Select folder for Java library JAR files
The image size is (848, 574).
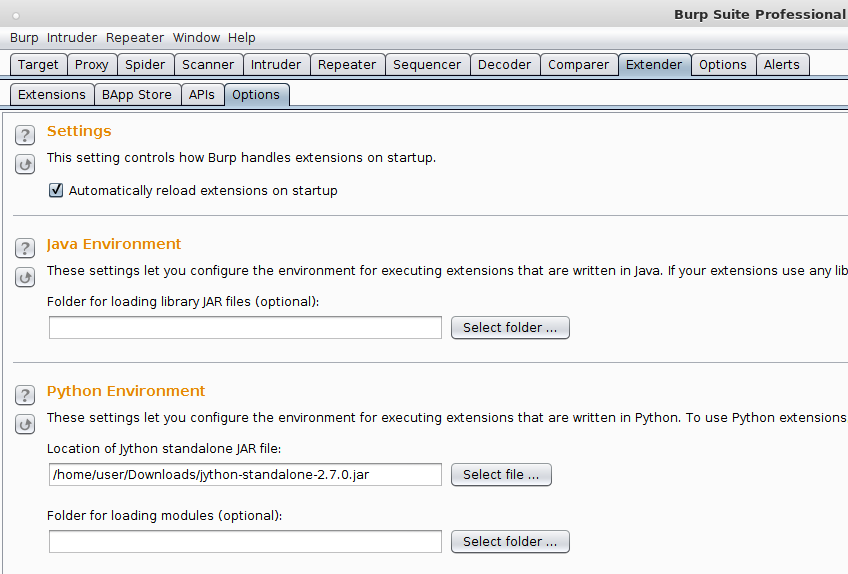510,328
